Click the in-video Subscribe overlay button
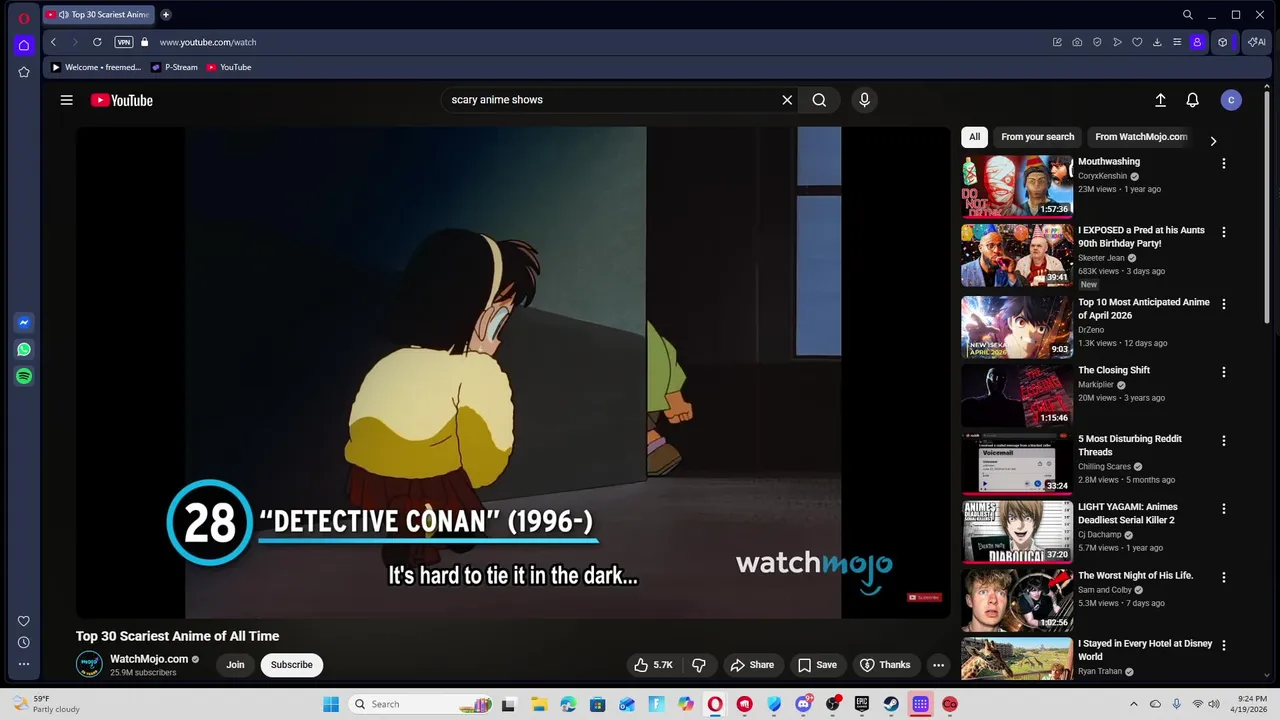Viewport: 1280px width, 720px height. click(924, 597)
